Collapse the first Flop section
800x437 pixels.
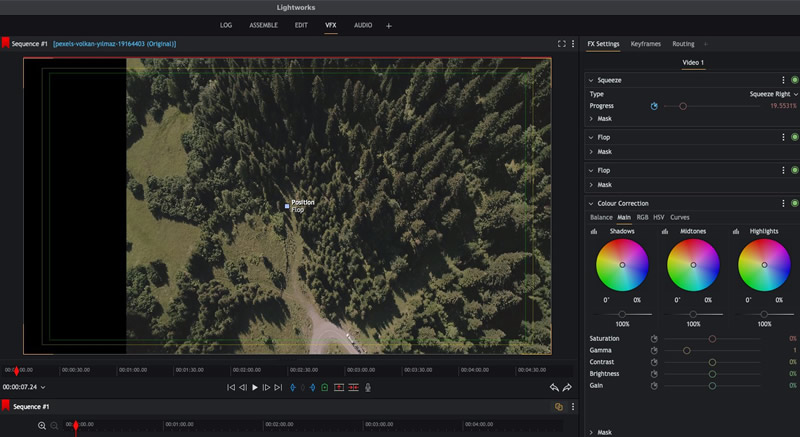coord(591,137)
